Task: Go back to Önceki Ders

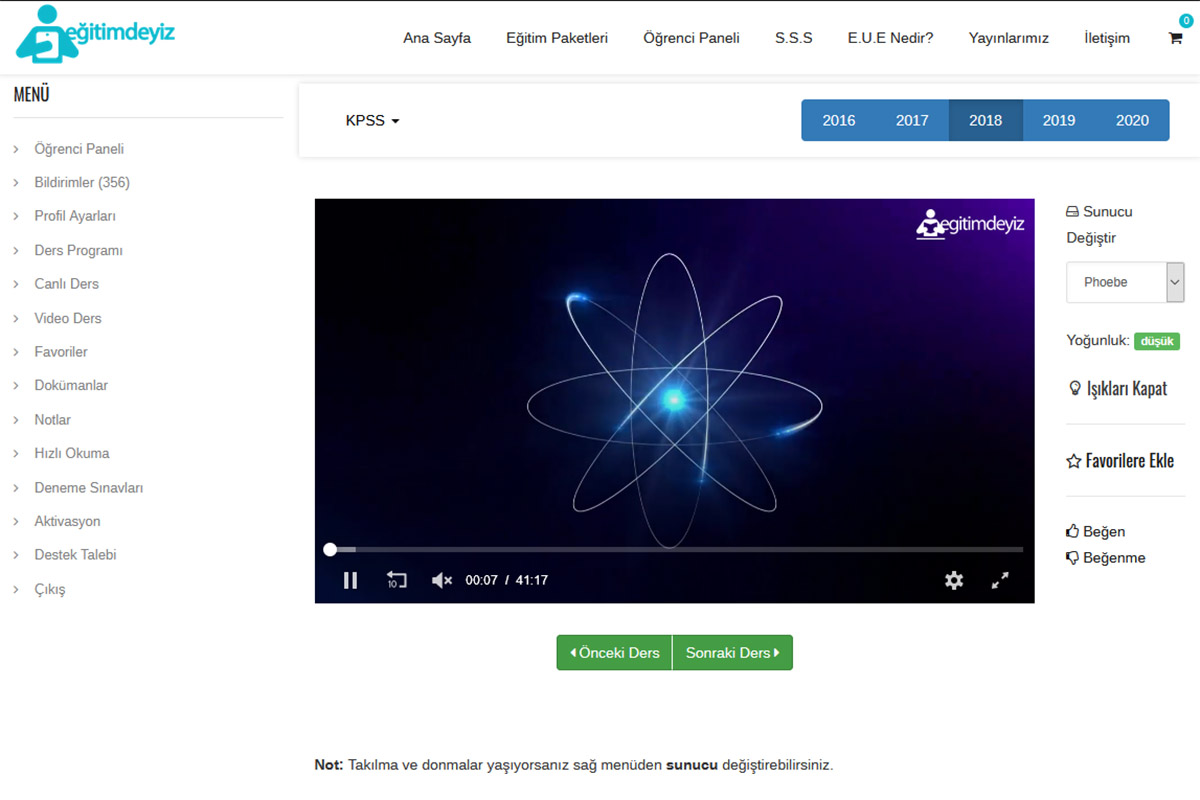Action: coord(615,653)
